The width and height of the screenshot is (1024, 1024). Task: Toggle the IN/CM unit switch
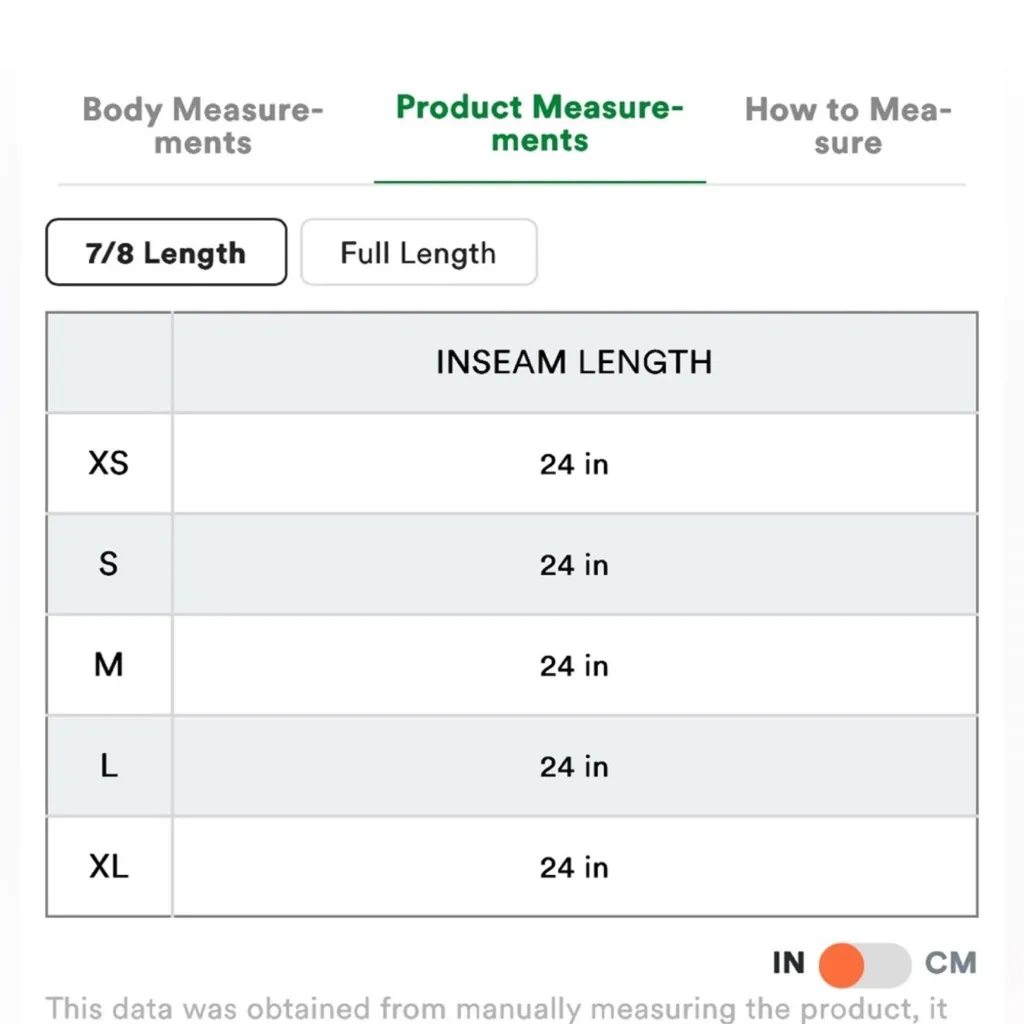[864, 964]
